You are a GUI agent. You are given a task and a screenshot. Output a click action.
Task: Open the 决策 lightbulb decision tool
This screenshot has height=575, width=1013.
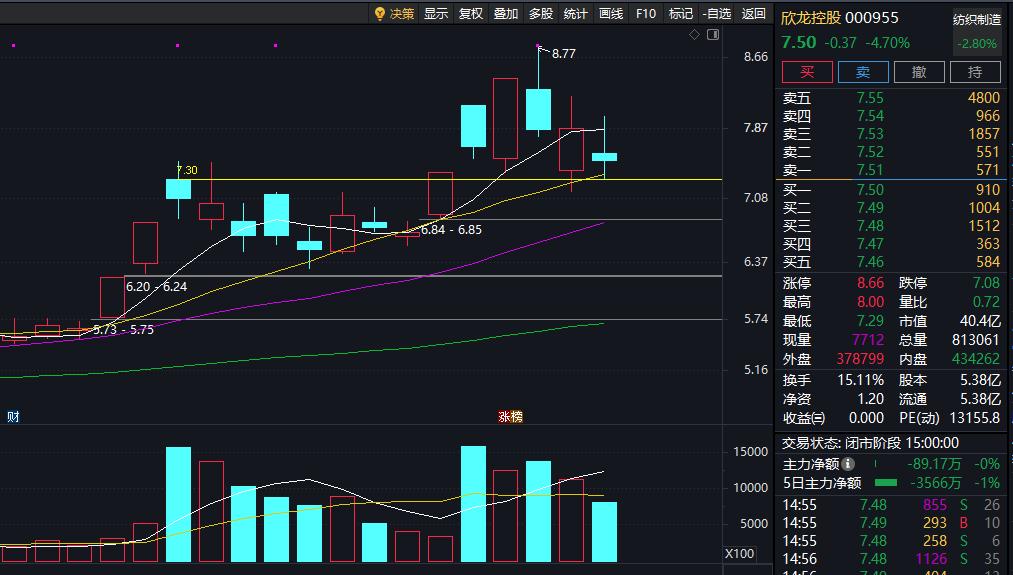pos(394,14)
